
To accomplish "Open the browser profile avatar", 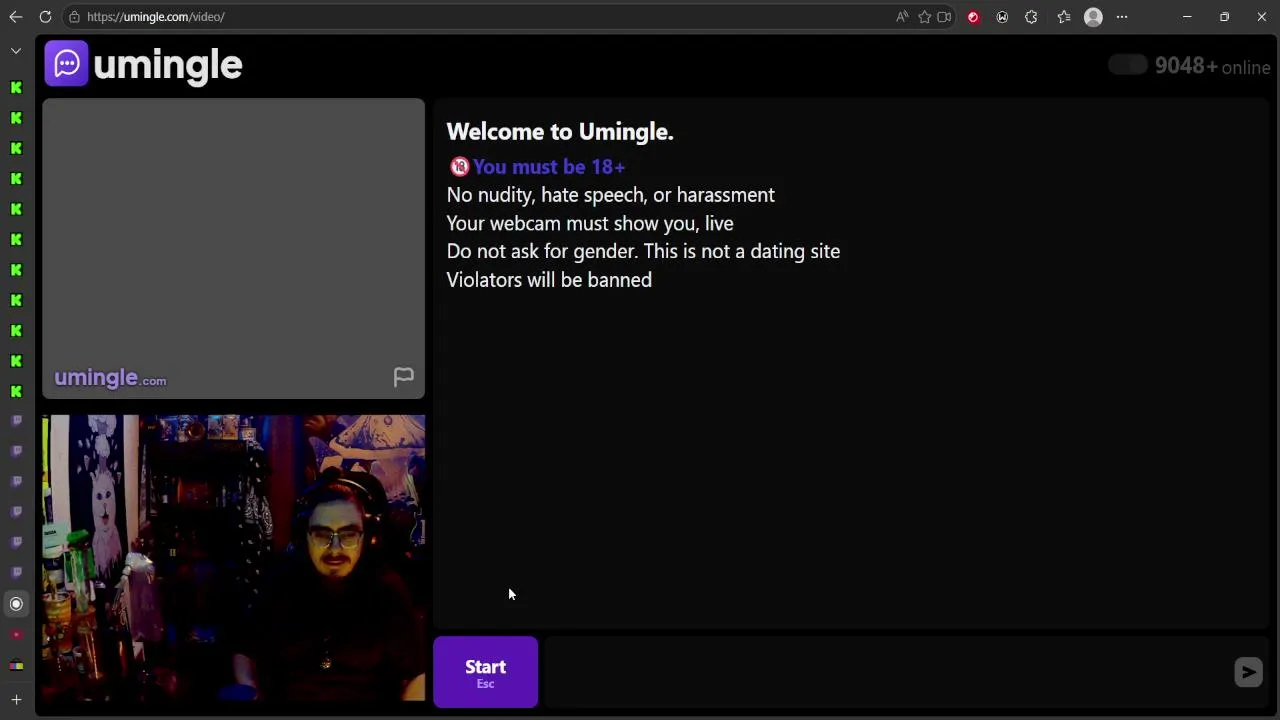I will tap(1093, 17).
